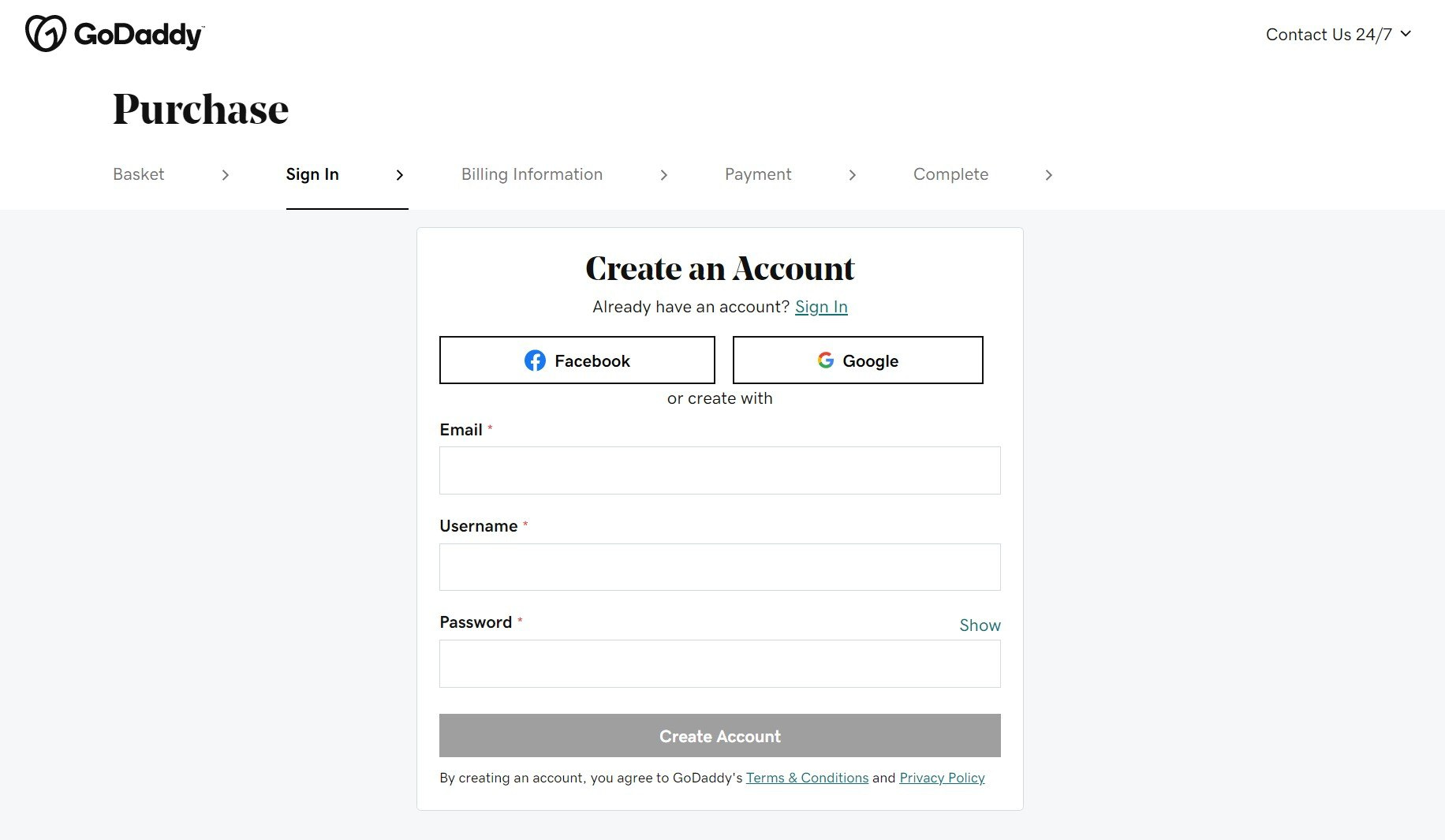Click the Google icon on signup button

tap(825, 360)
